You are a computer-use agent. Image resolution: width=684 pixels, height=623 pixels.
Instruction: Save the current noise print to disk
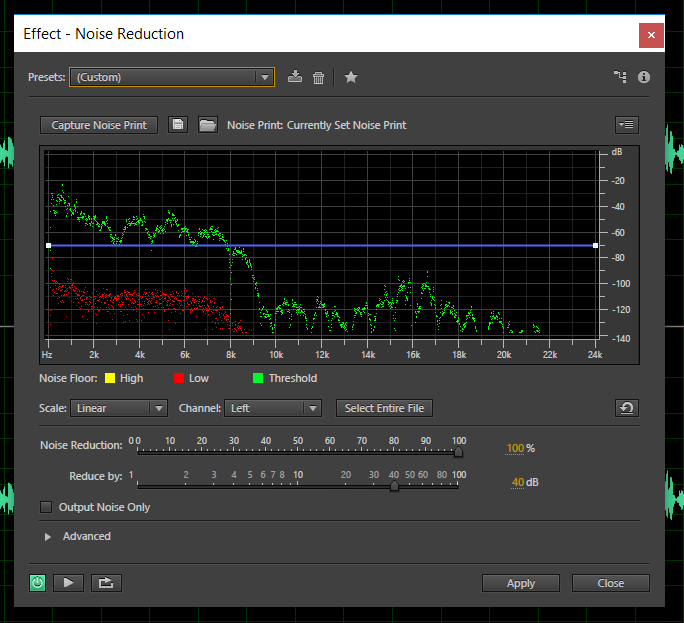point(178,125)
